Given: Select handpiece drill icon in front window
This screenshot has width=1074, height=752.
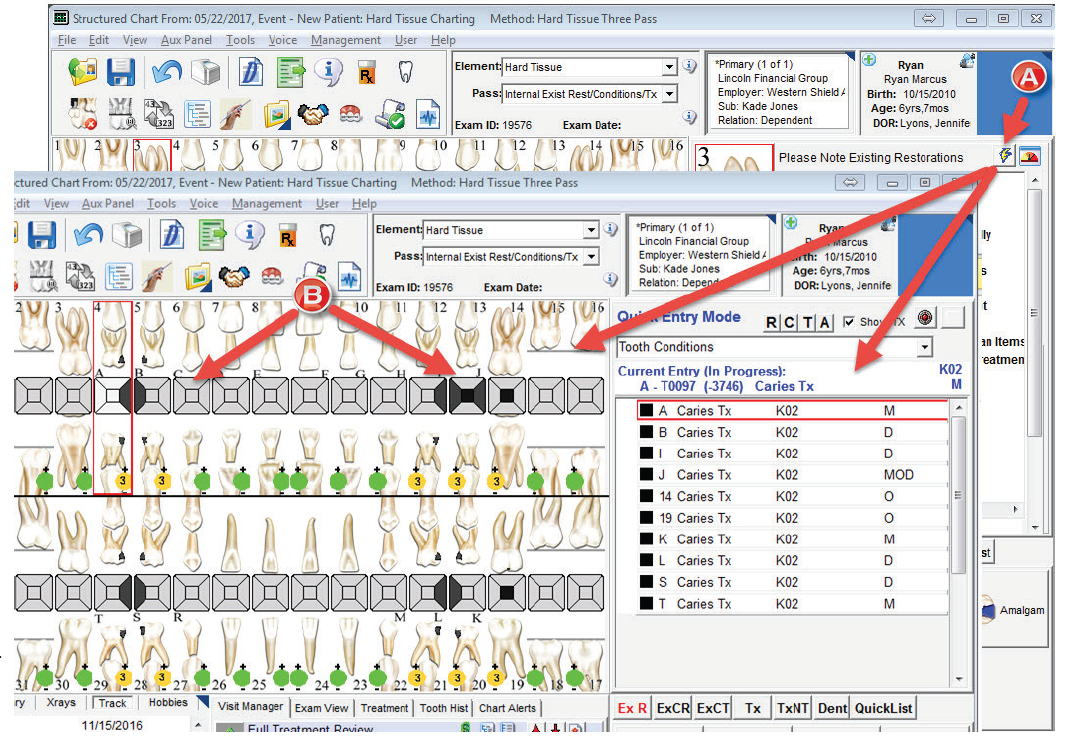Looking at the screenshot, I should (x=158, y=277).
